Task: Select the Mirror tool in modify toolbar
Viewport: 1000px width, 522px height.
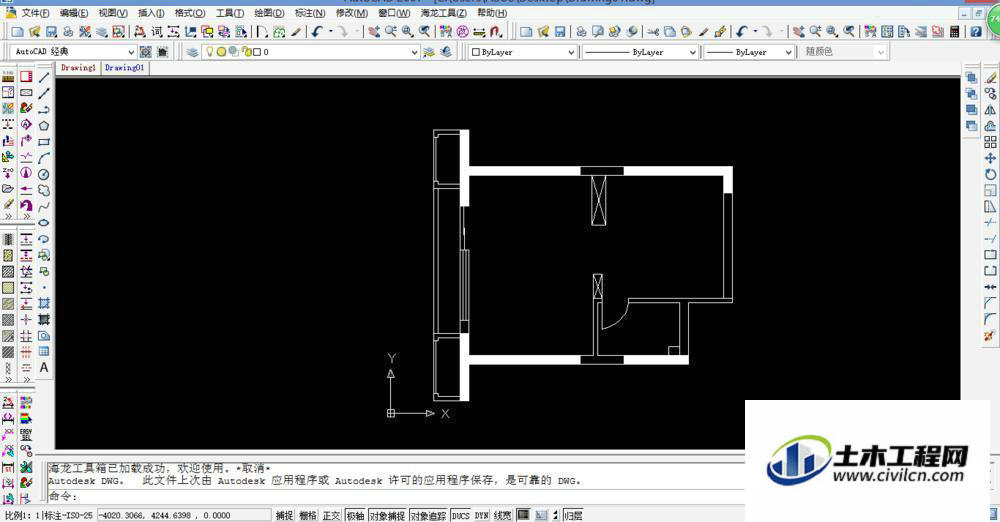Action: (990, 110)
